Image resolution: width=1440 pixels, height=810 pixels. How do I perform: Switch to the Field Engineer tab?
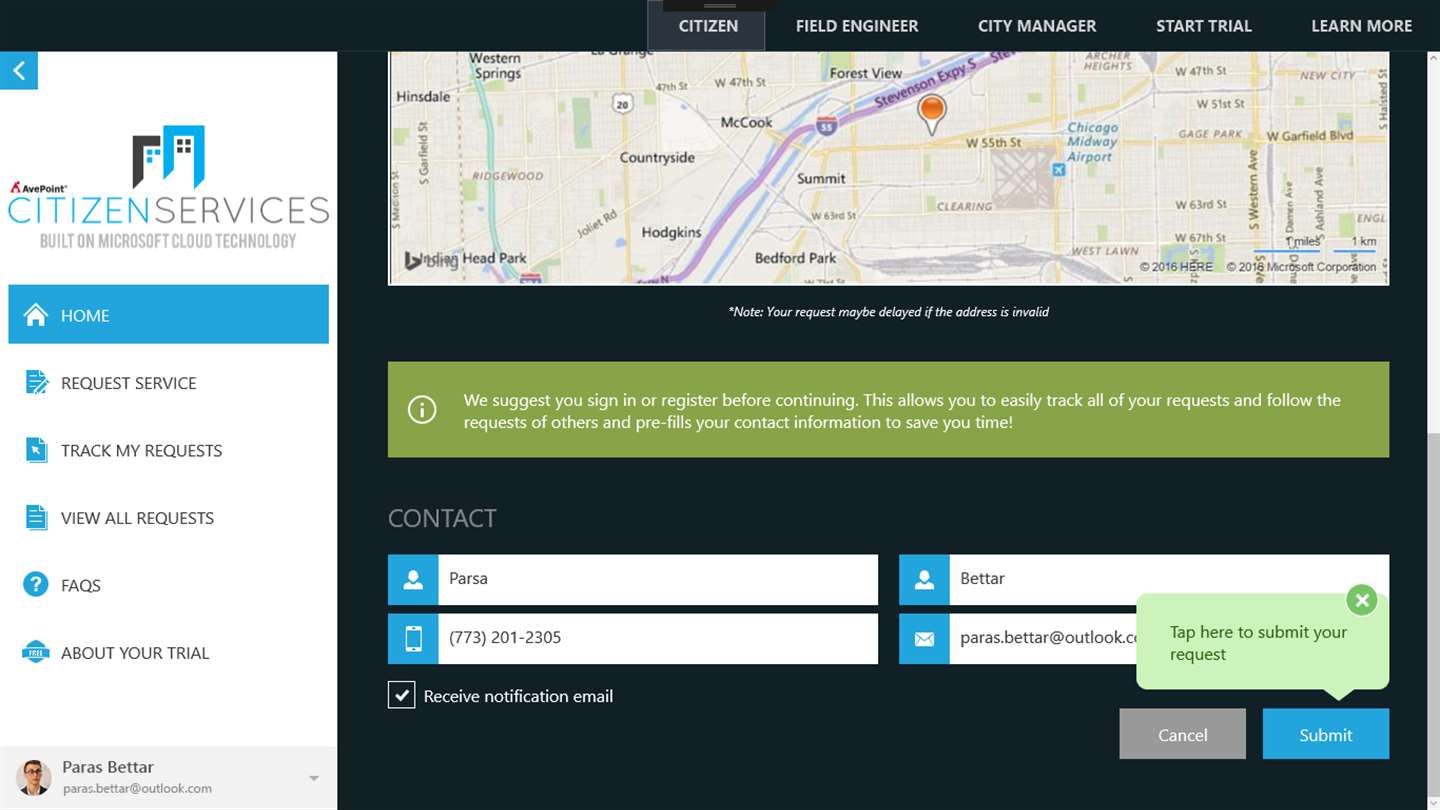(x=857, y=26)
